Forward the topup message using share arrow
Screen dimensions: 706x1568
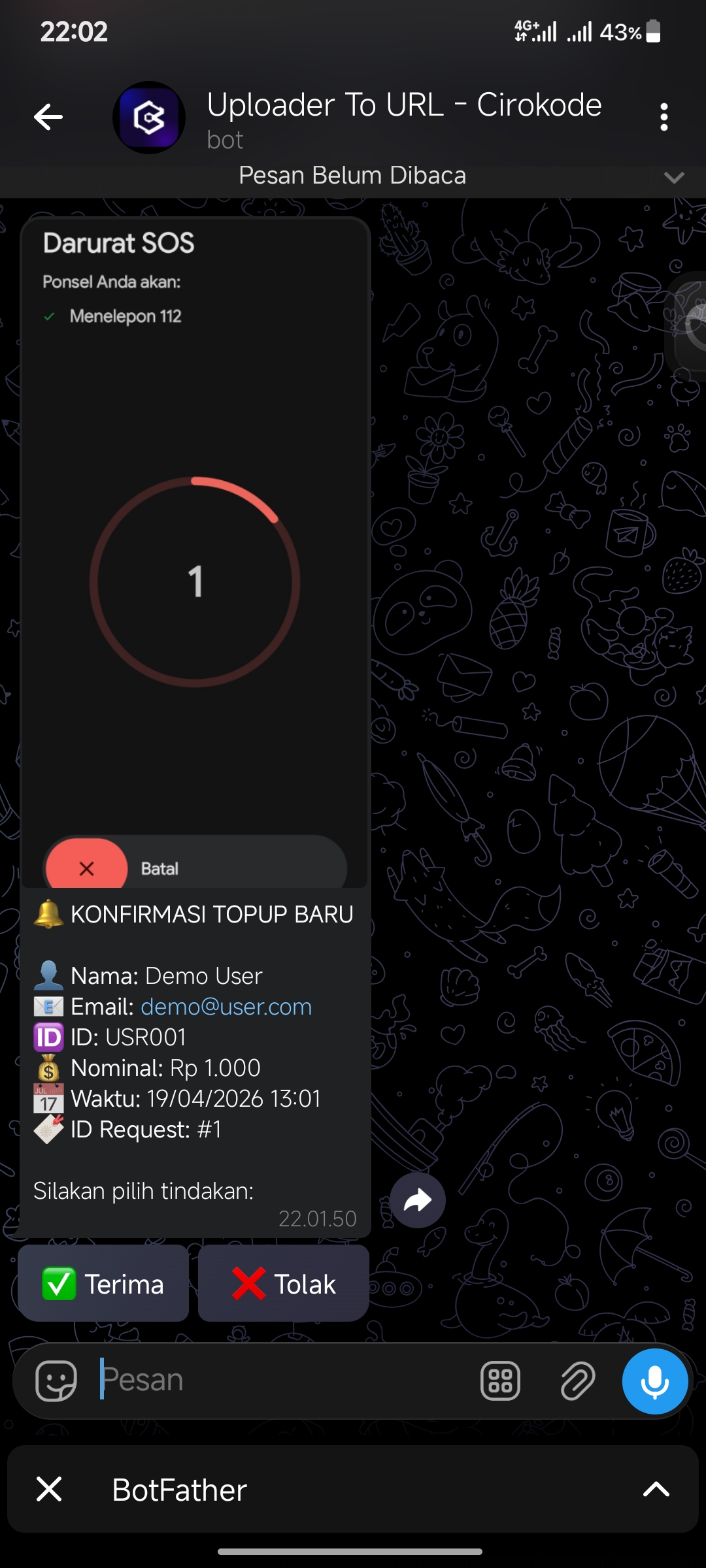[x=418, y=1200]
